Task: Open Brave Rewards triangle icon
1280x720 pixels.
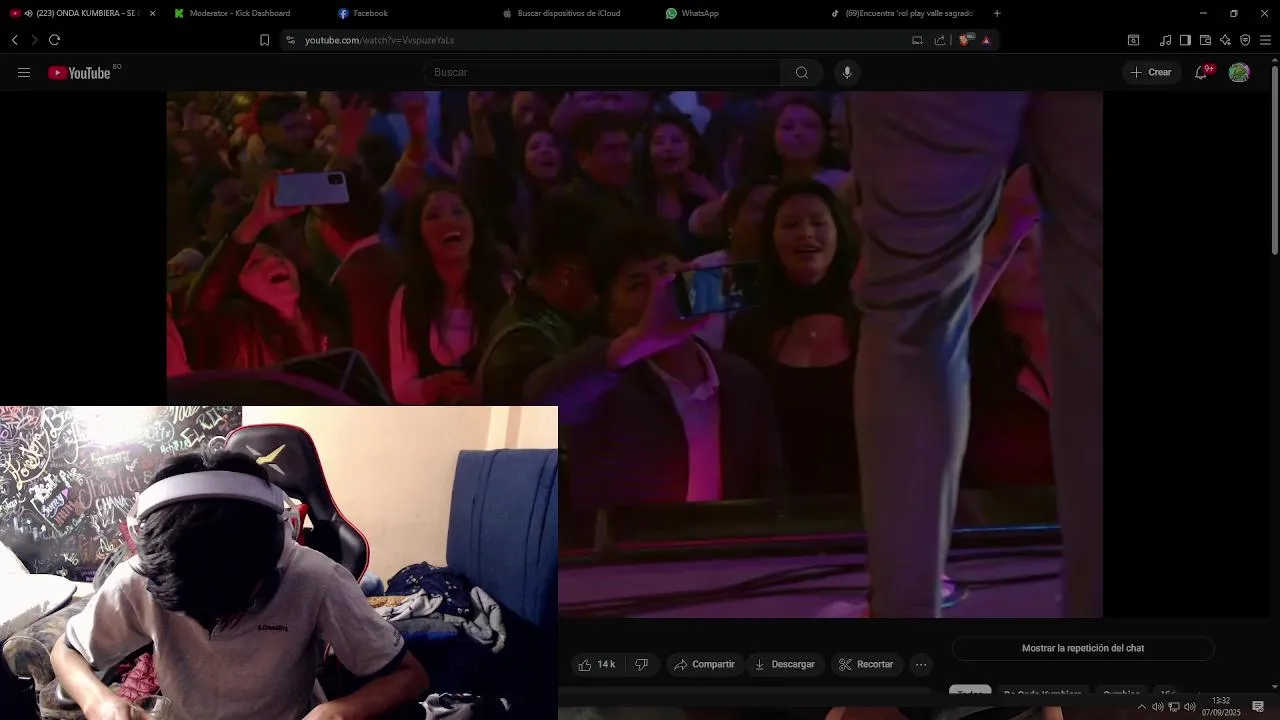Action: (986, 40)
